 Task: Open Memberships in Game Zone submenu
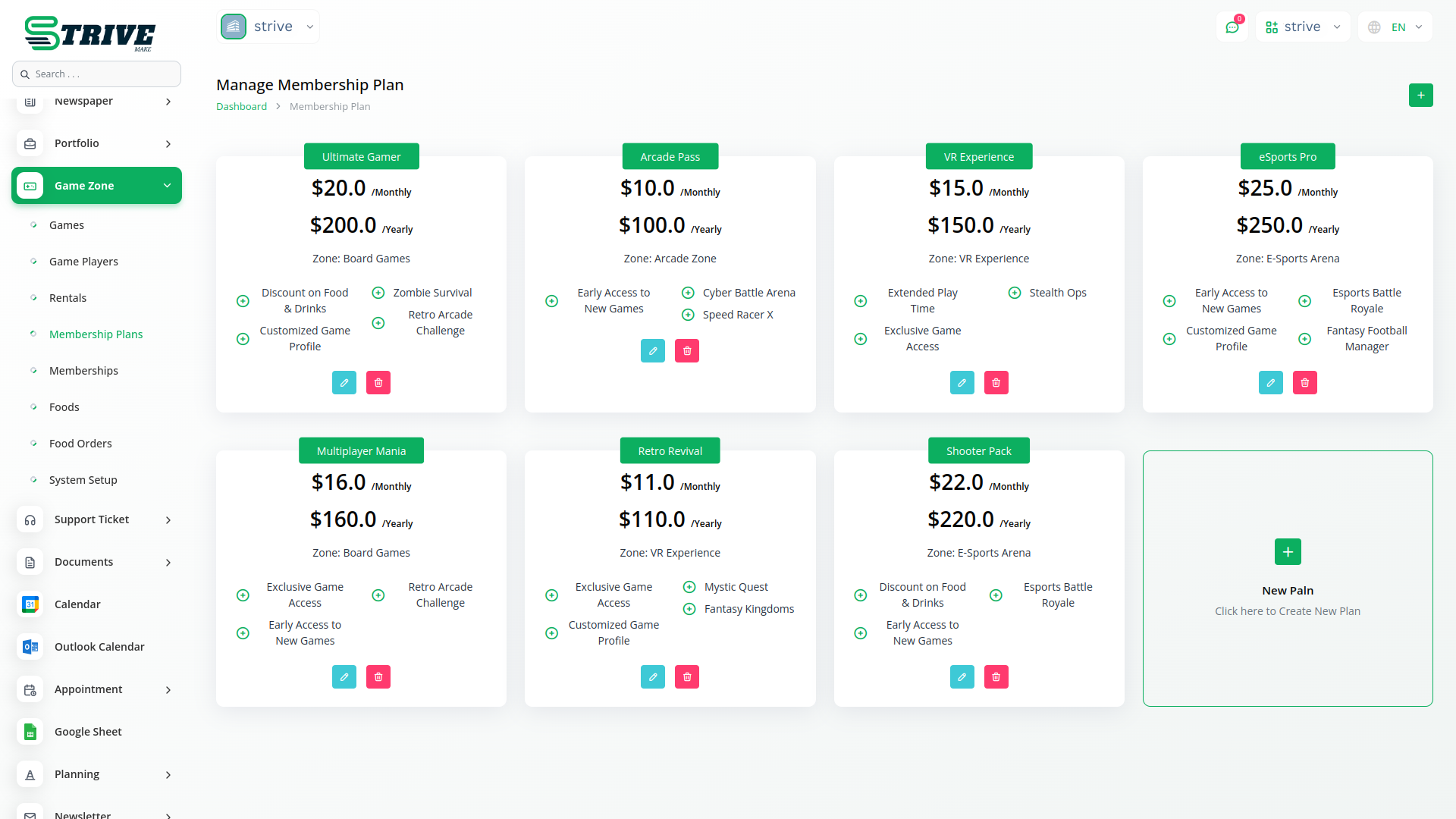83,371
